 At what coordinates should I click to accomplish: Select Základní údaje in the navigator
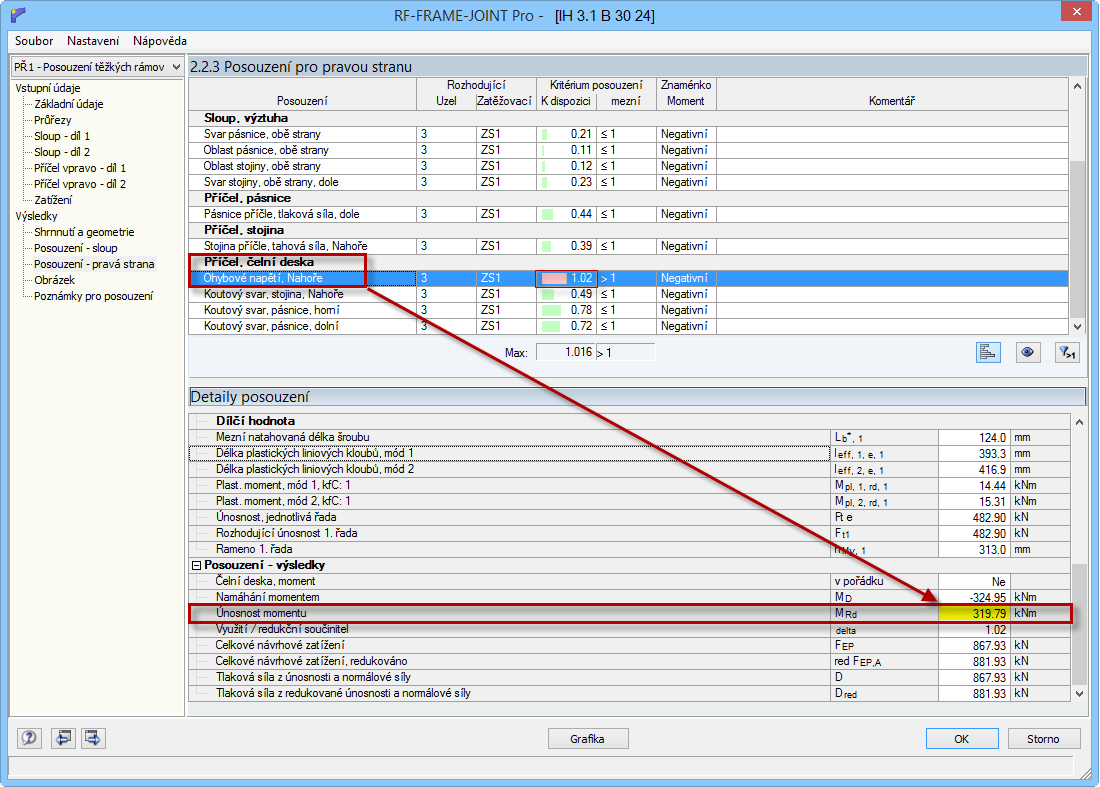(x=69, y=104)
